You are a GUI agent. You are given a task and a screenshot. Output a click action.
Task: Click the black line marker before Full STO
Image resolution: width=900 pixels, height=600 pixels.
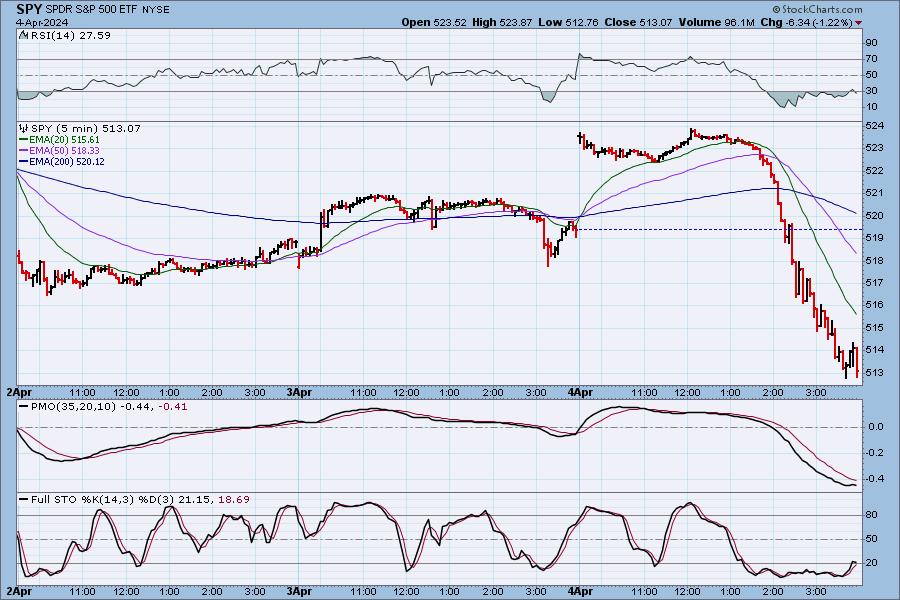[x=24, y=500]
